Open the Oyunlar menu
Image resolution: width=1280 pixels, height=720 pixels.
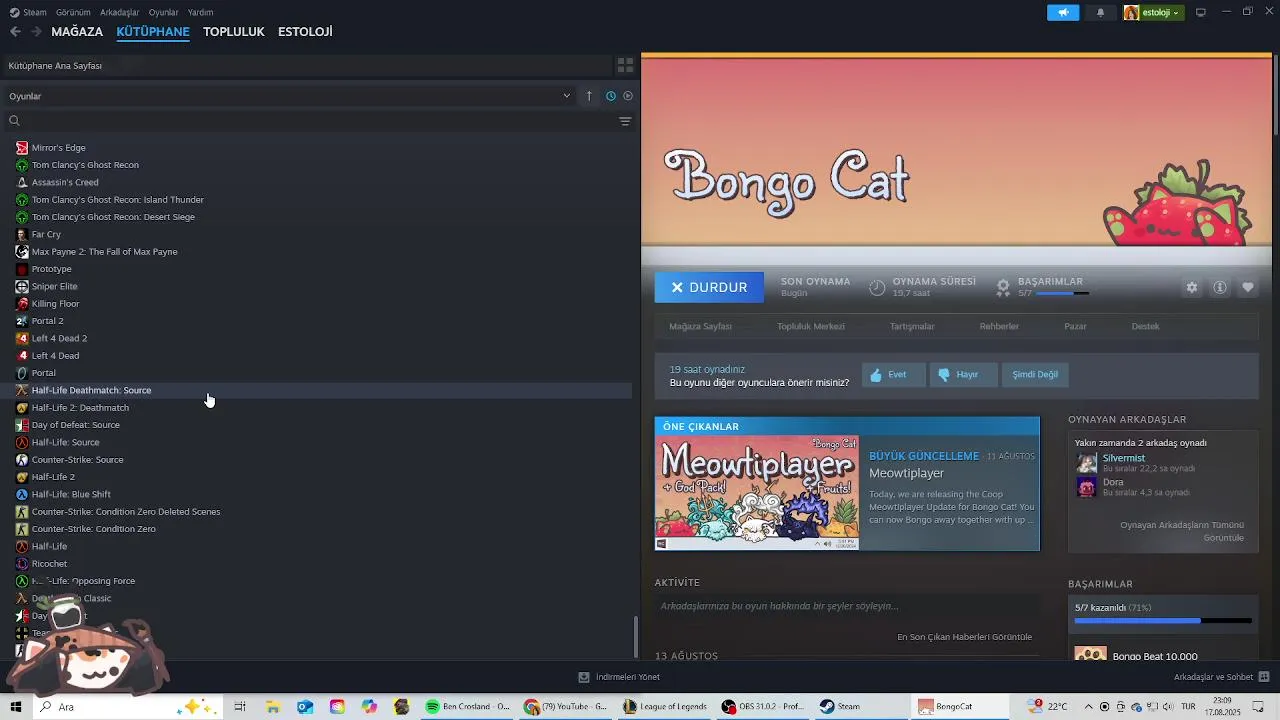163,12
